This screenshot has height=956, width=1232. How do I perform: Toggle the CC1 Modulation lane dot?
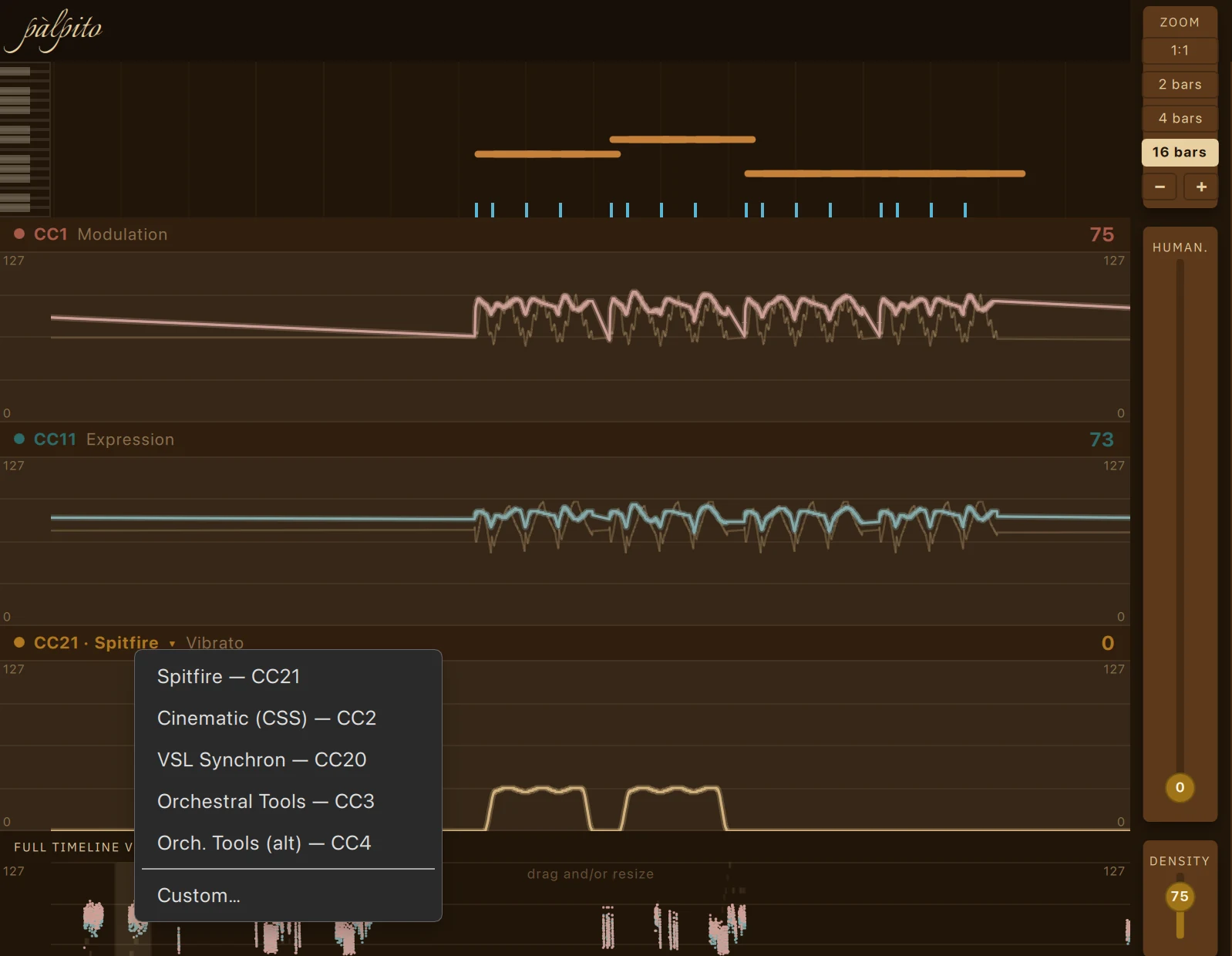point(19,234)
